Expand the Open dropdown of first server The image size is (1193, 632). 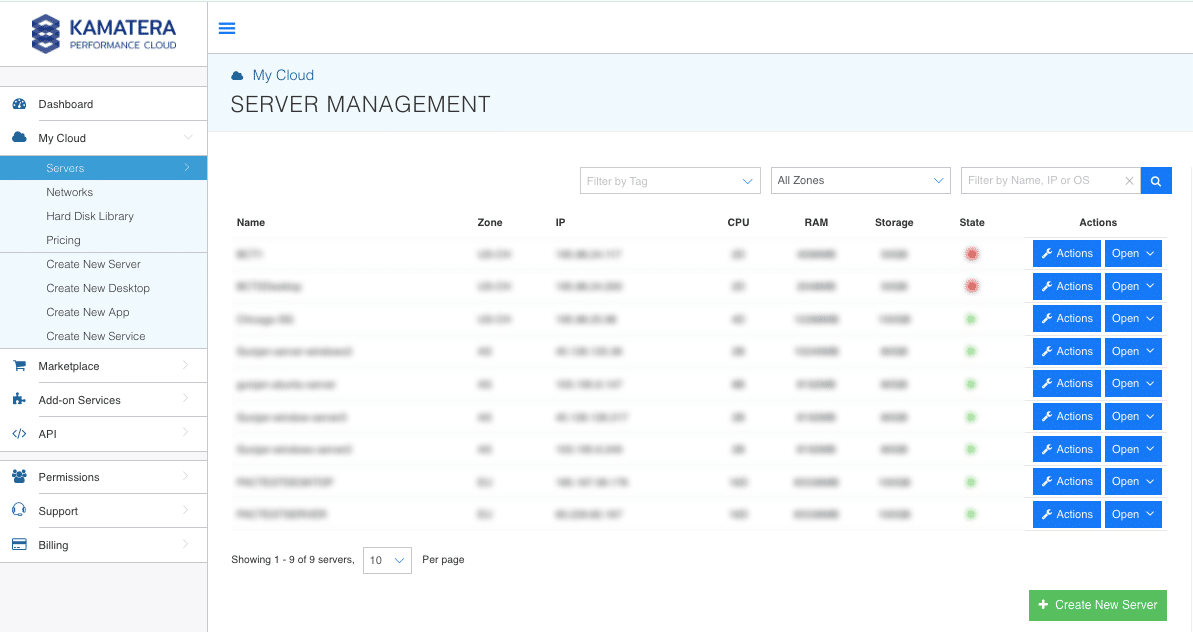[1133, 254]
